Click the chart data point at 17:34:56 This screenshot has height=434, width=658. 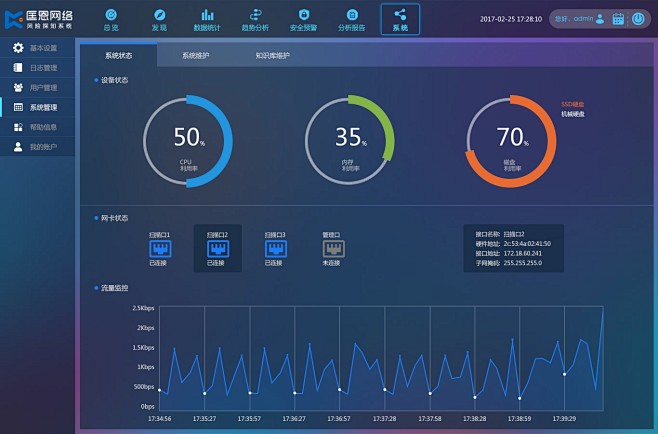pyautogui.click(x=159, y=390)
